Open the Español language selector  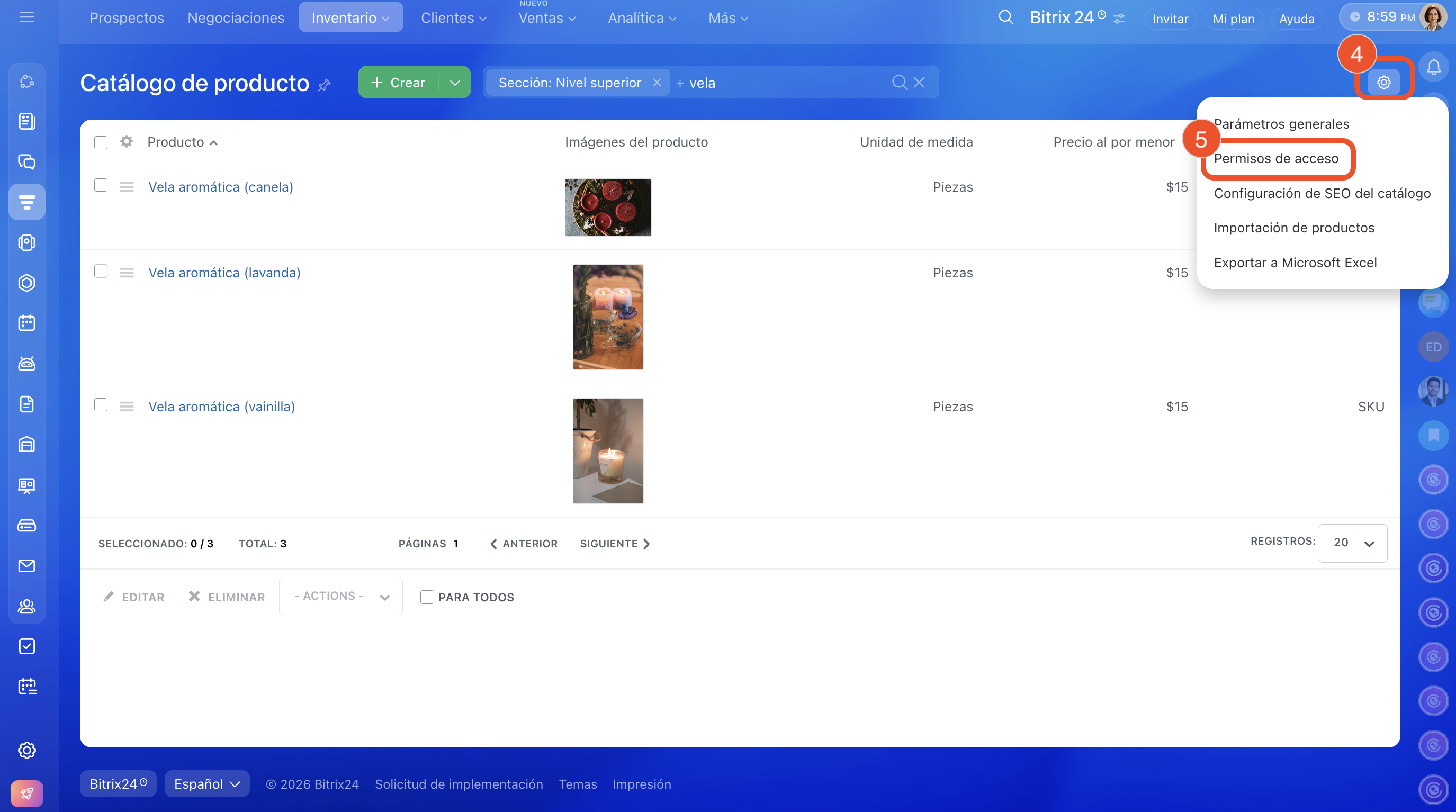point(207,784)
